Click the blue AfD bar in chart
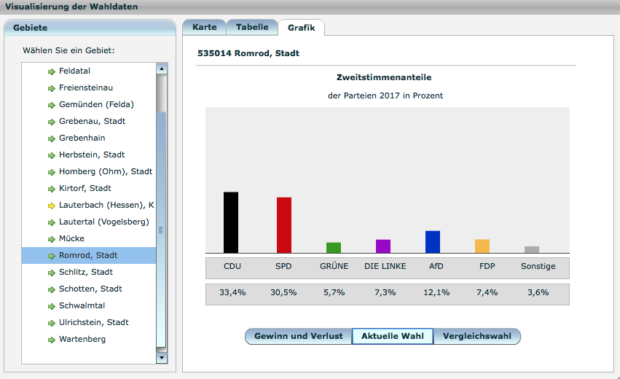 click(433, 242)
